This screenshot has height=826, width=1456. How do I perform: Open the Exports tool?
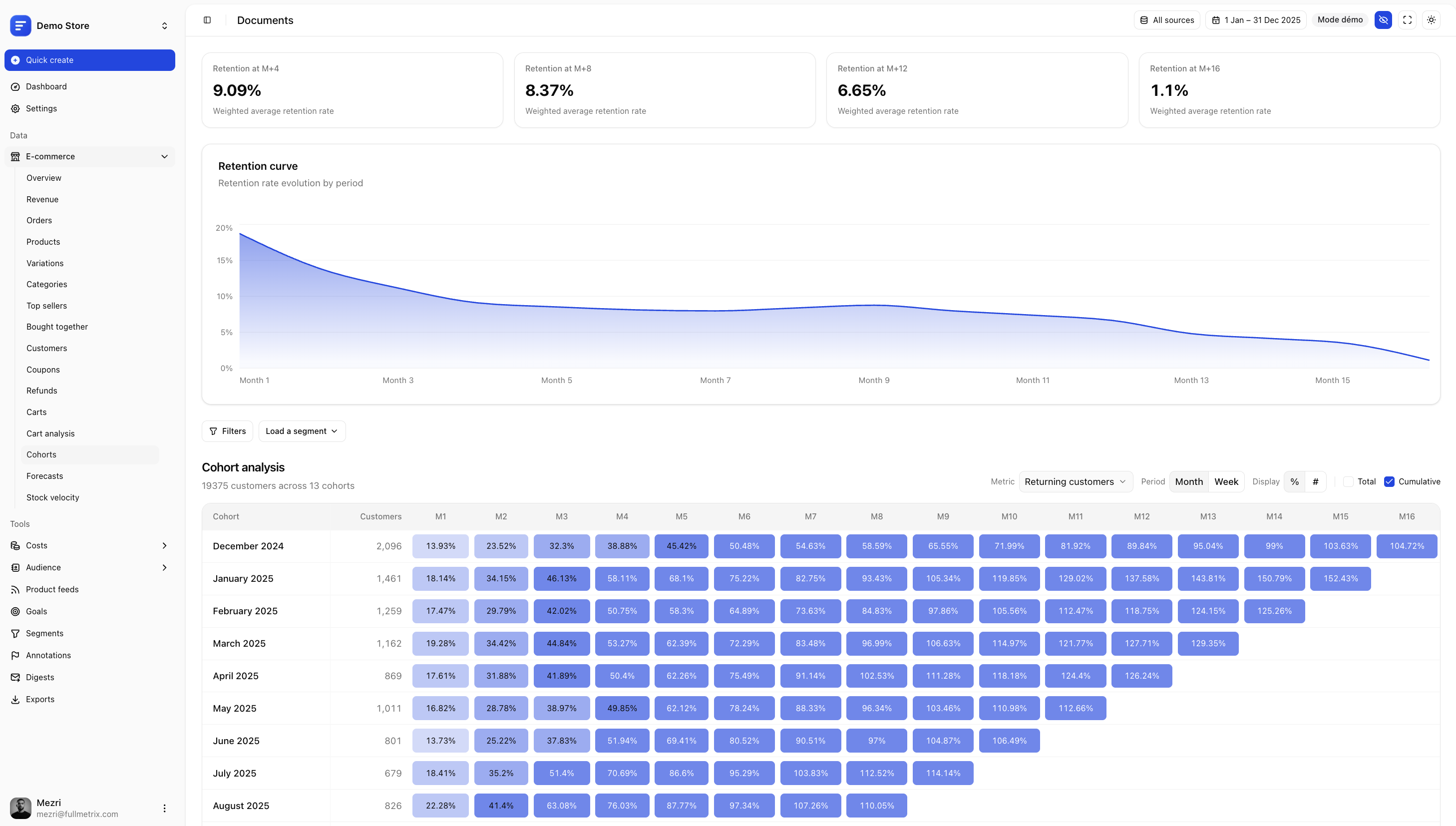pos(40,699)
